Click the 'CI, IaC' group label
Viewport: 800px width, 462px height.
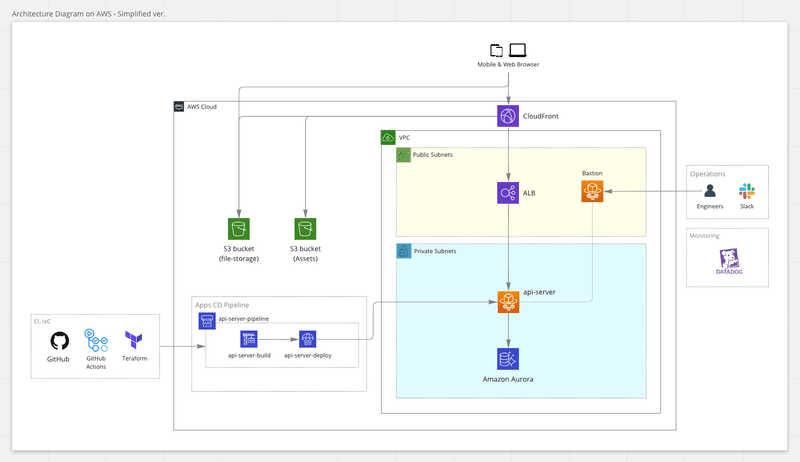[x=42, y=321]
